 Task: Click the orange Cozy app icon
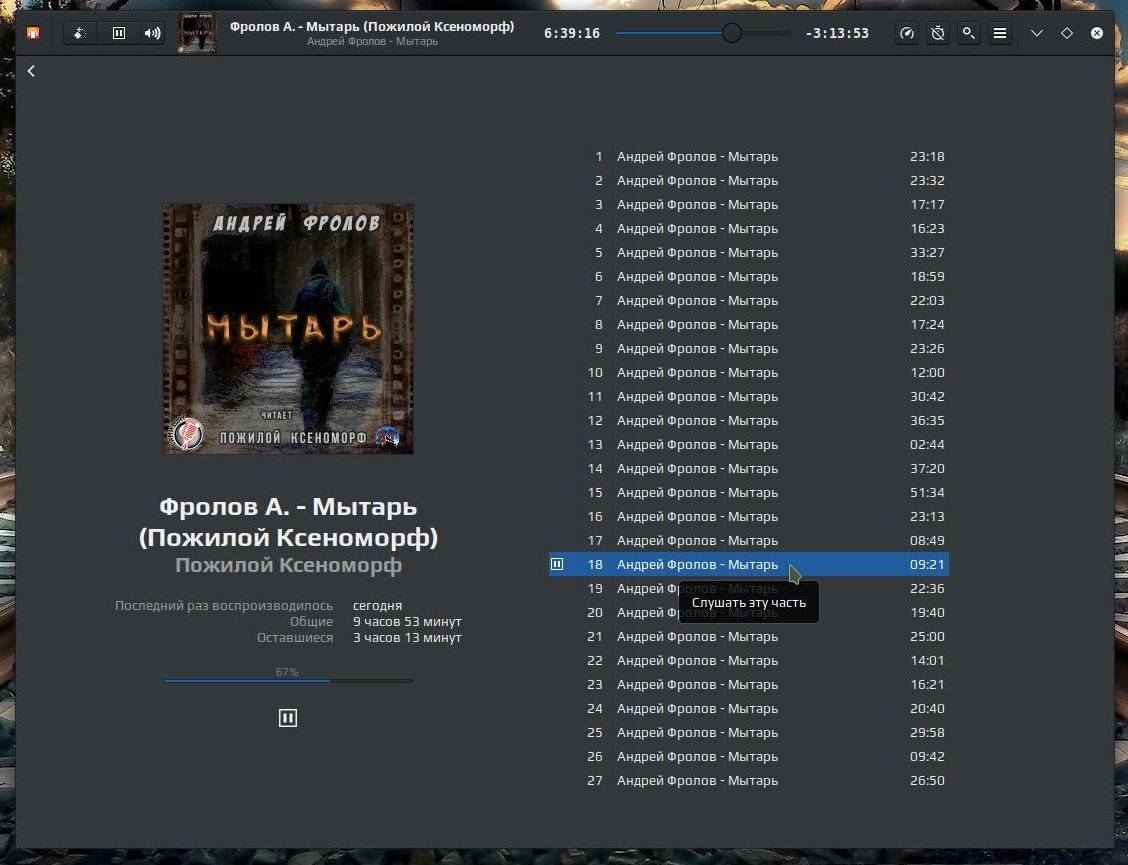point(33,33)
